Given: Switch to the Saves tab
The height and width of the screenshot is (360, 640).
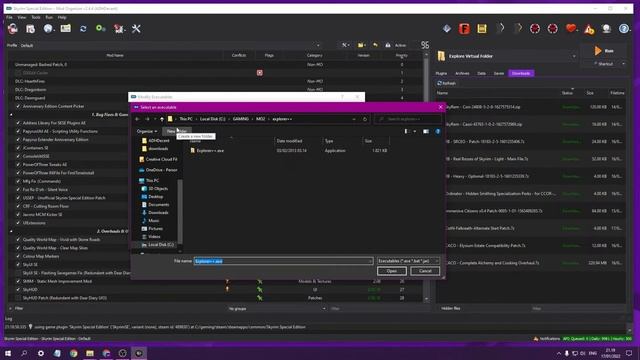Looking at the screenshot, I should point(499,73).
